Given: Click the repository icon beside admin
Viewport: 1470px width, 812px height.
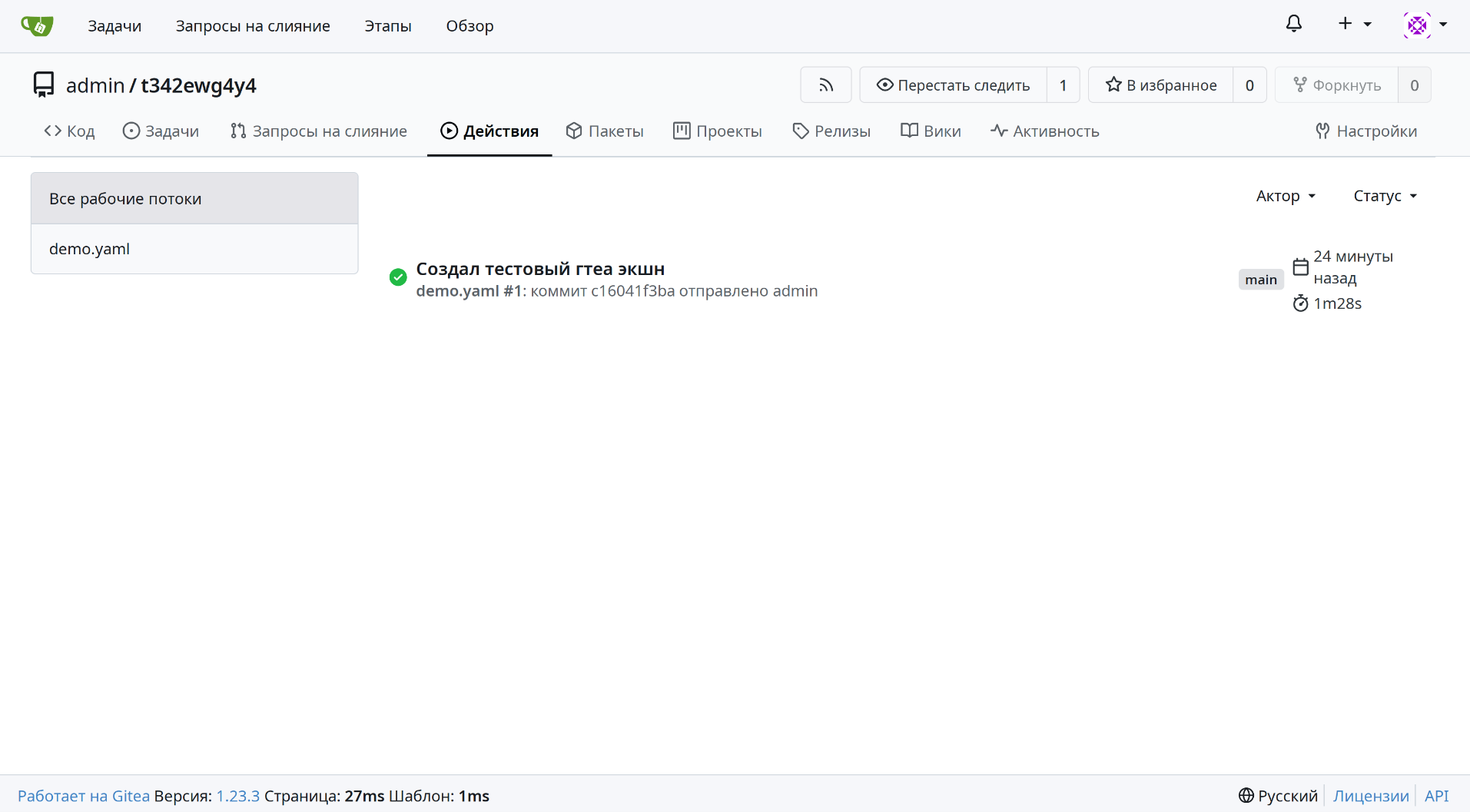Looking at the screenshot, I should pyautogui.click(x=44, y=85).
